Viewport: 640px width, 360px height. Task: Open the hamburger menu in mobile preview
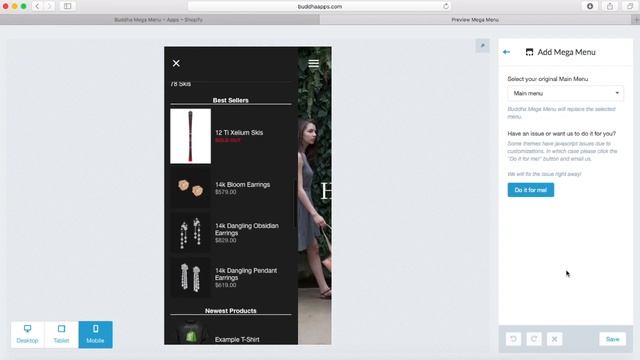[313, 63]
